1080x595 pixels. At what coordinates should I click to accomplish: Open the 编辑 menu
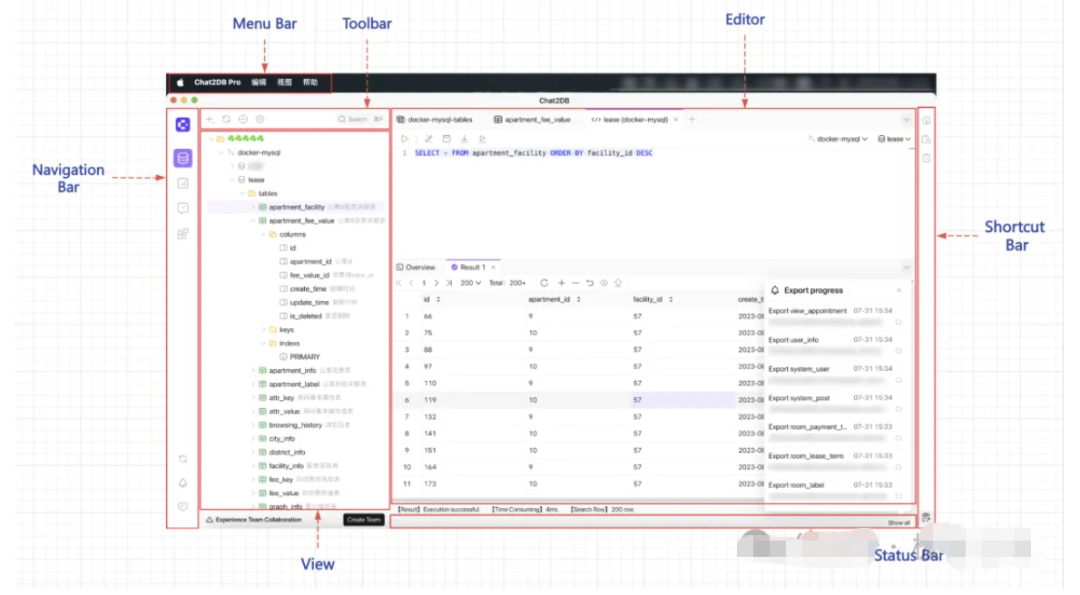tap(259, 82)
